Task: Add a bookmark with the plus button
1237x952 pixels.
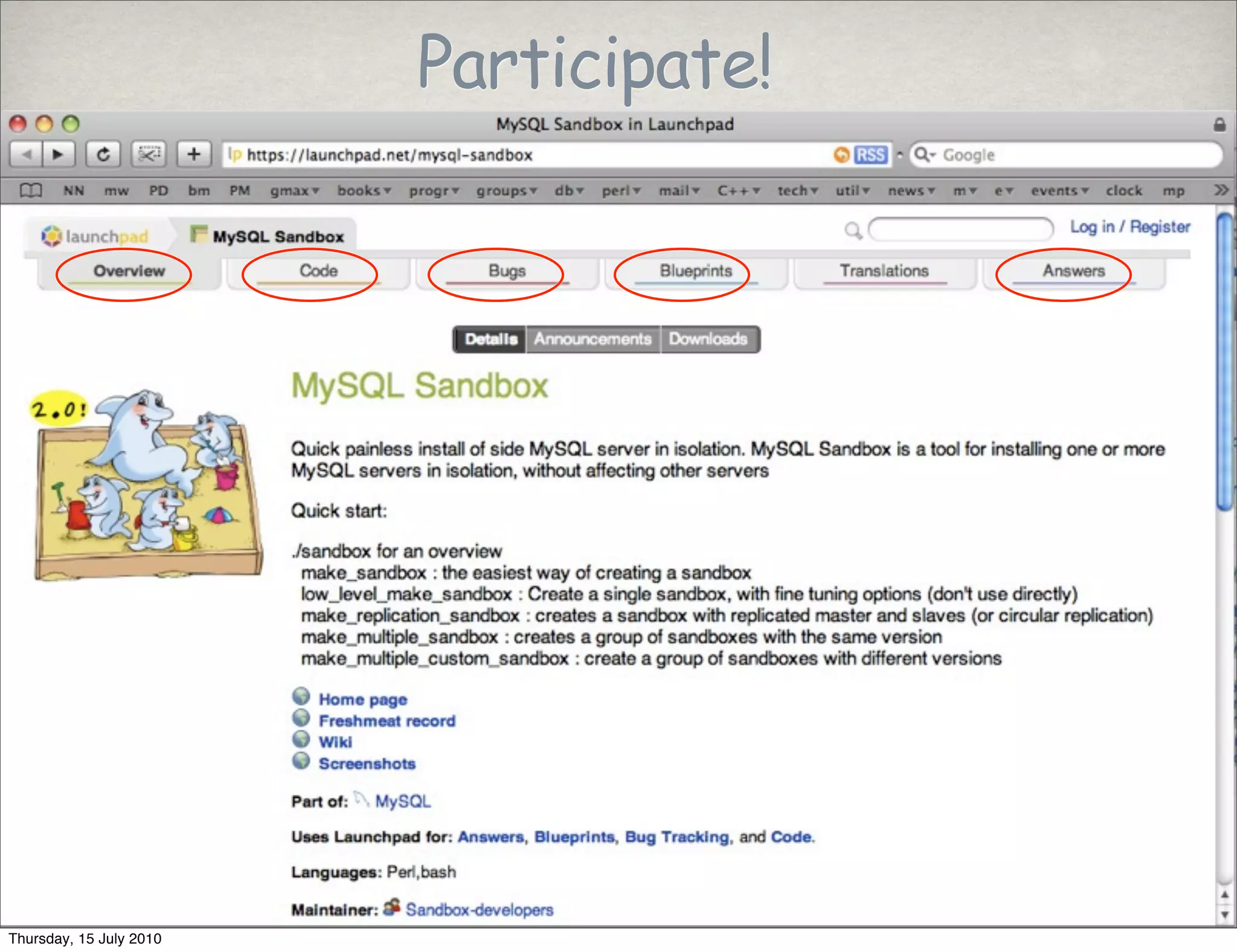Action: (x=194, y=155)
